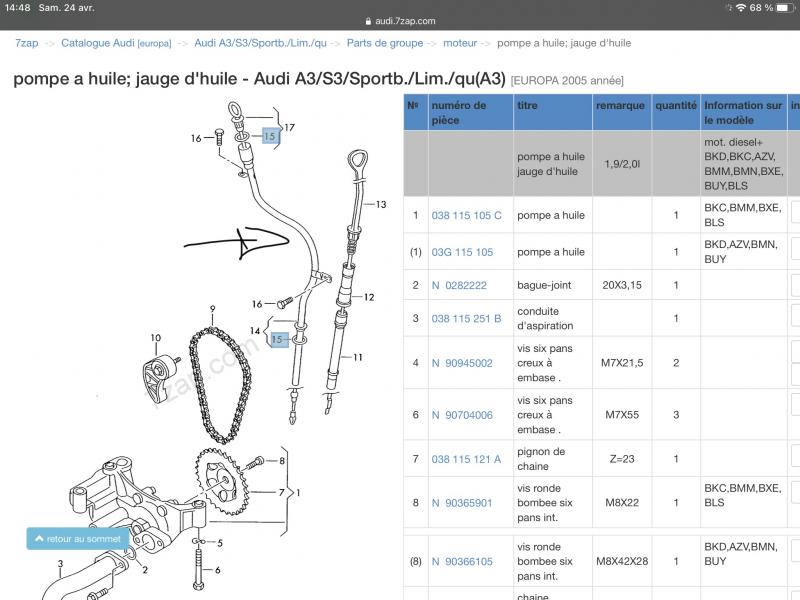The height and width of the screenshot is (600, 800).
Task: Select pompe a huile title in 03G 115 105 row
Action: pos(553,252)
